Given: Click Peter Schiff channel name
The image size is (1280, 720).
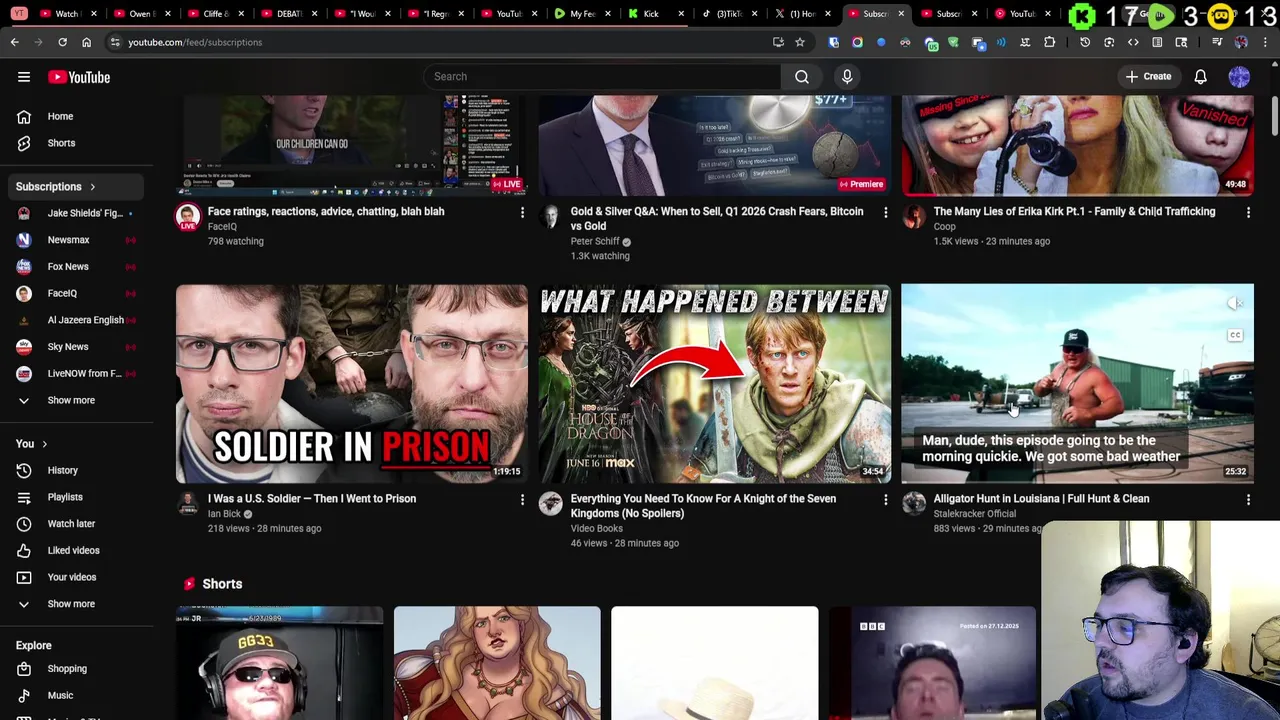Looking at the screenshot, I should click(595, 241).
